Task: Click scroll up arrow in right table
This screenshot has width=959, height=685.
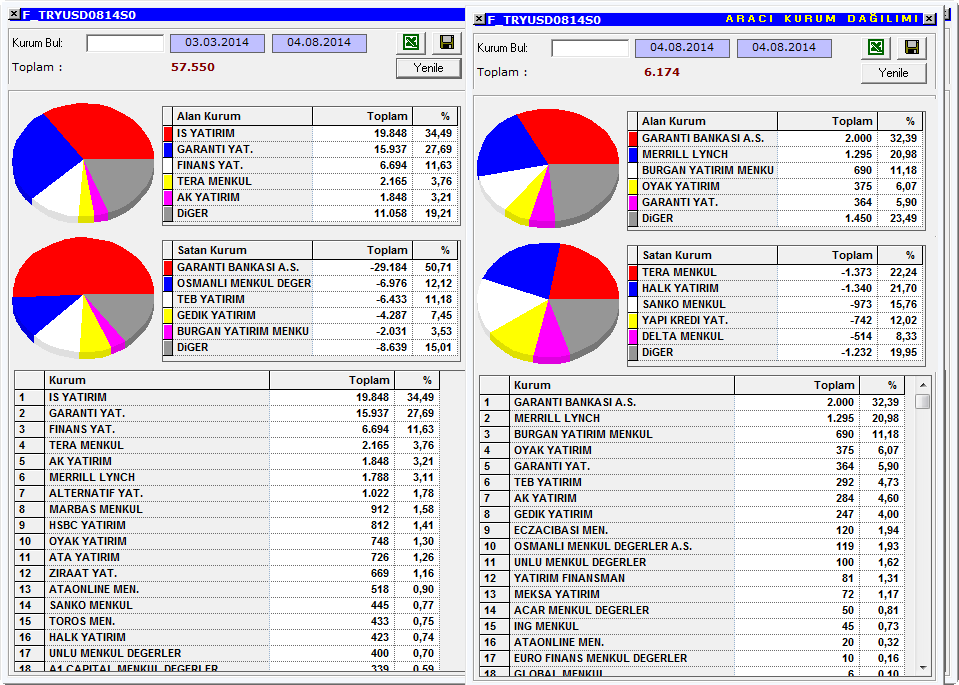Action: (x=923, y=385)
